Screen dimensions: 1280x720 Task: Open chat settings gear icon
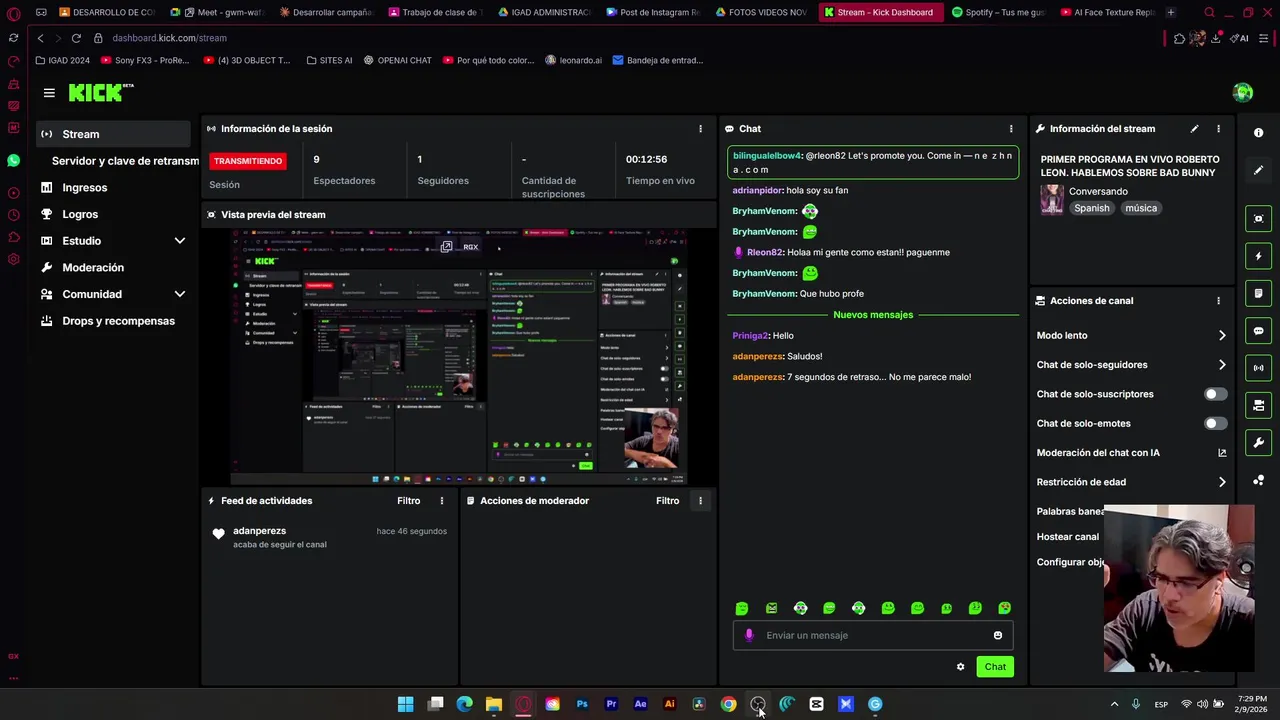pos(960,667)
